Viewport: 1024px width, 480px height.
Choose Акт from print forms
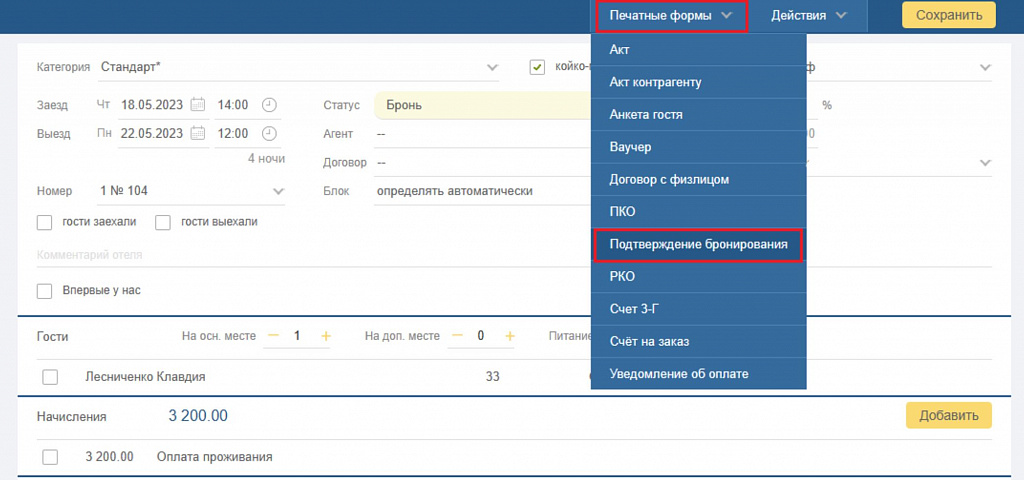click(x=699, y=50)
